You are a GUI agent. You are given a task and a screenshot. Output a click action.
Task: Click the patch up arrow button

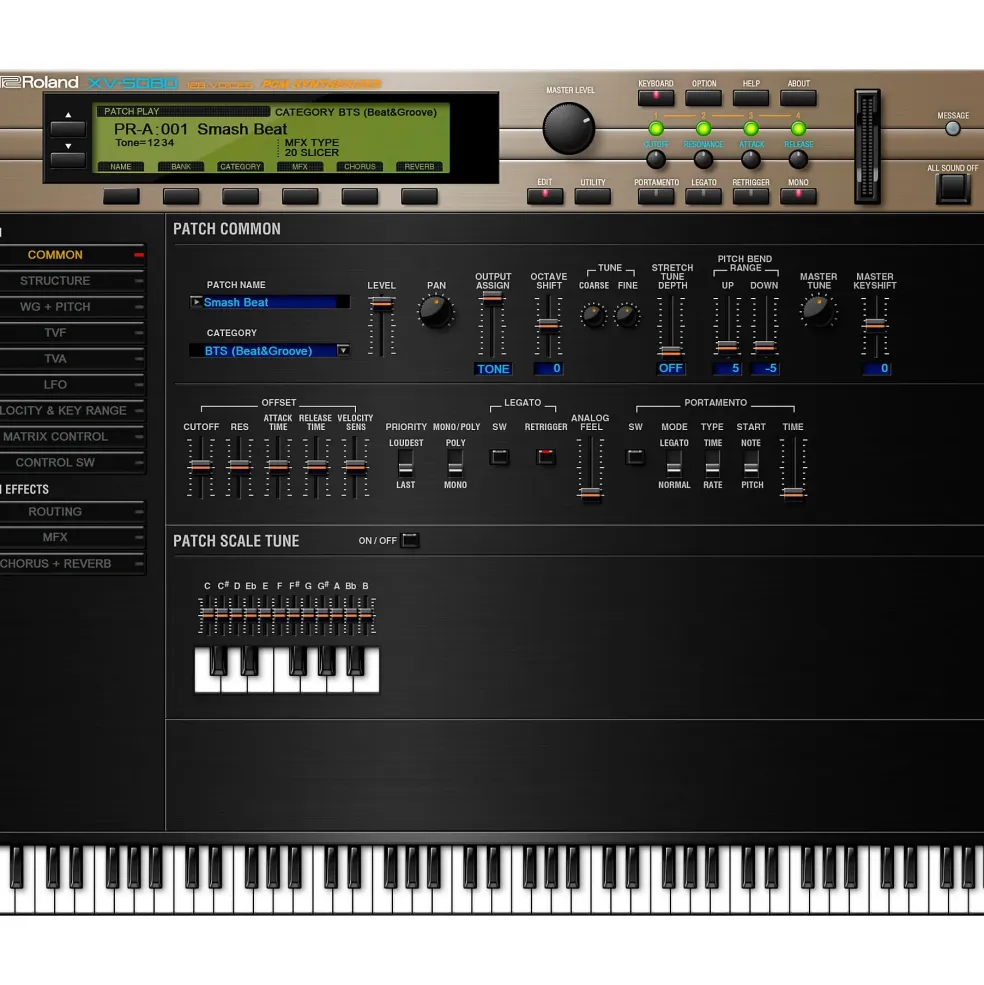(x=68, y=129)
